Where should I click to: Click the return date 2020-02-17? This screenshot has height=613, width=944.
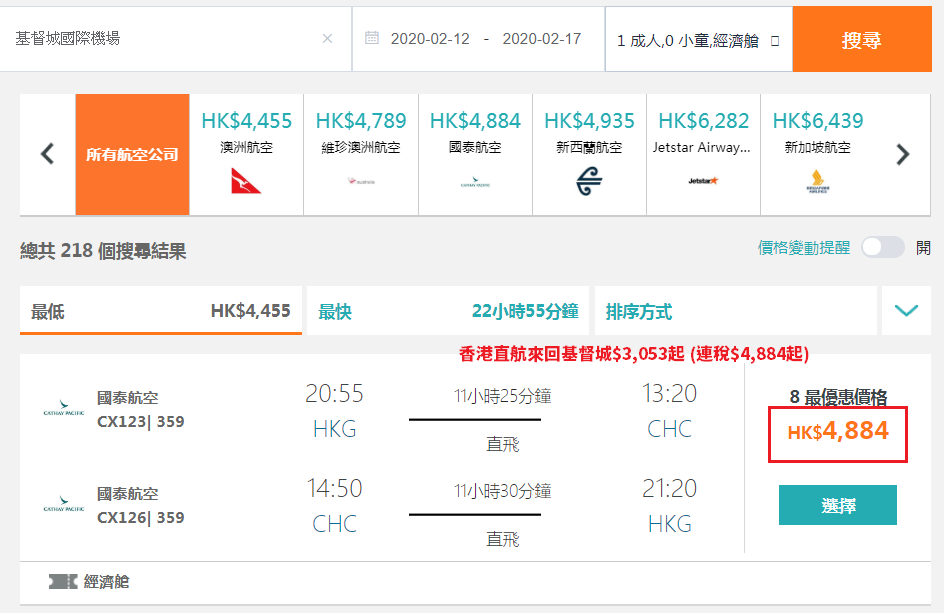(542, 39)
